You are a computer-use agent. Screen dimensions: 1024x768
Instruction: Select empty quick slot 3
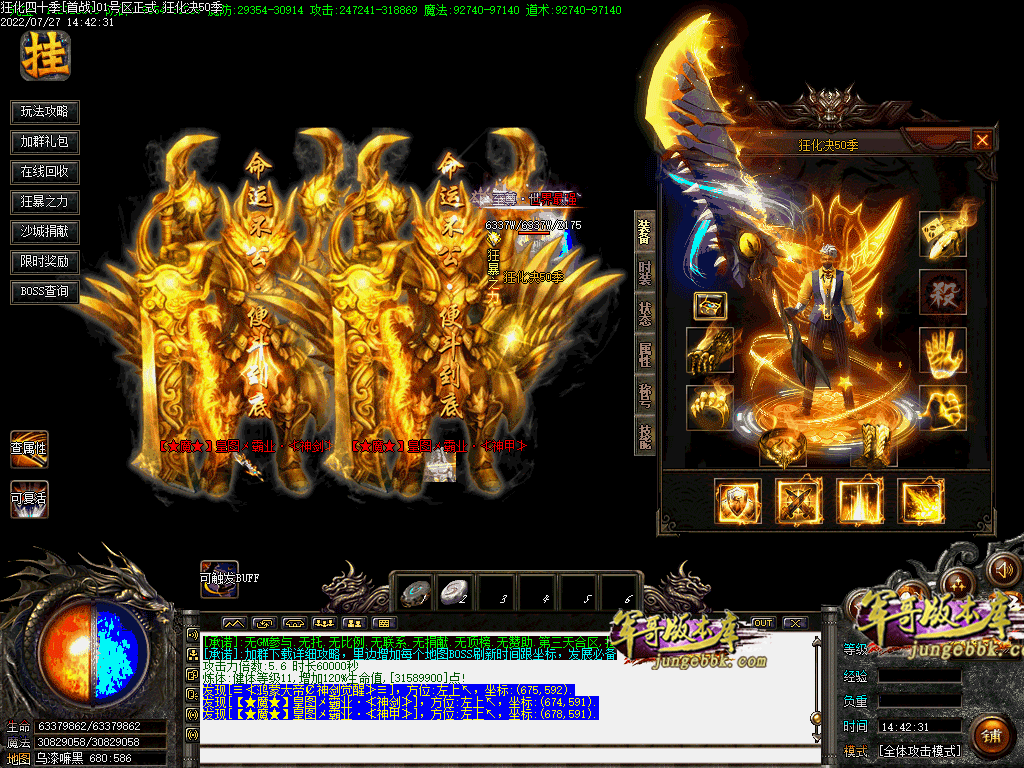click(496, 594)
